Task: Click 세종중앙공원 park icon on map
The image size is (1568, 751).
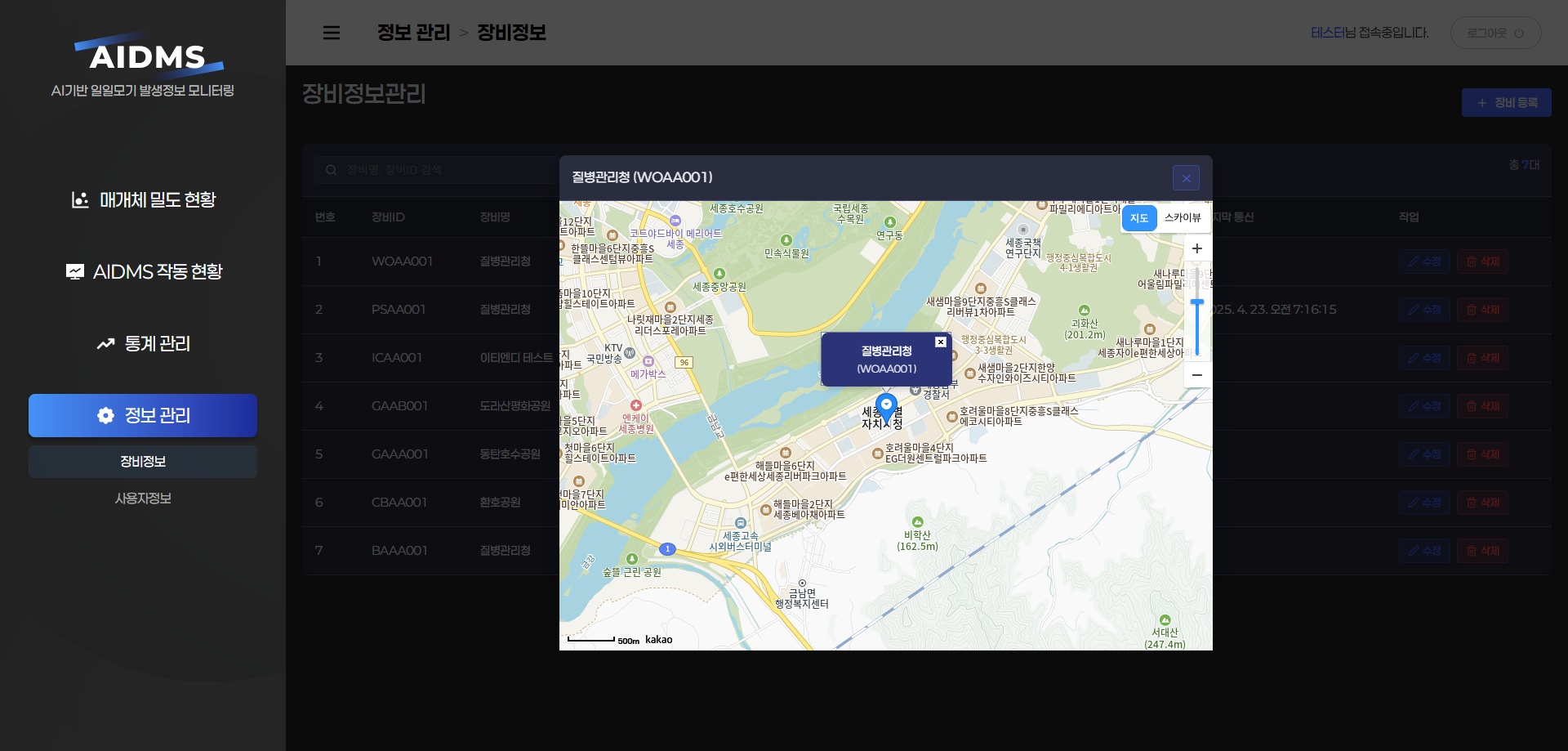Action: point(719,274)
